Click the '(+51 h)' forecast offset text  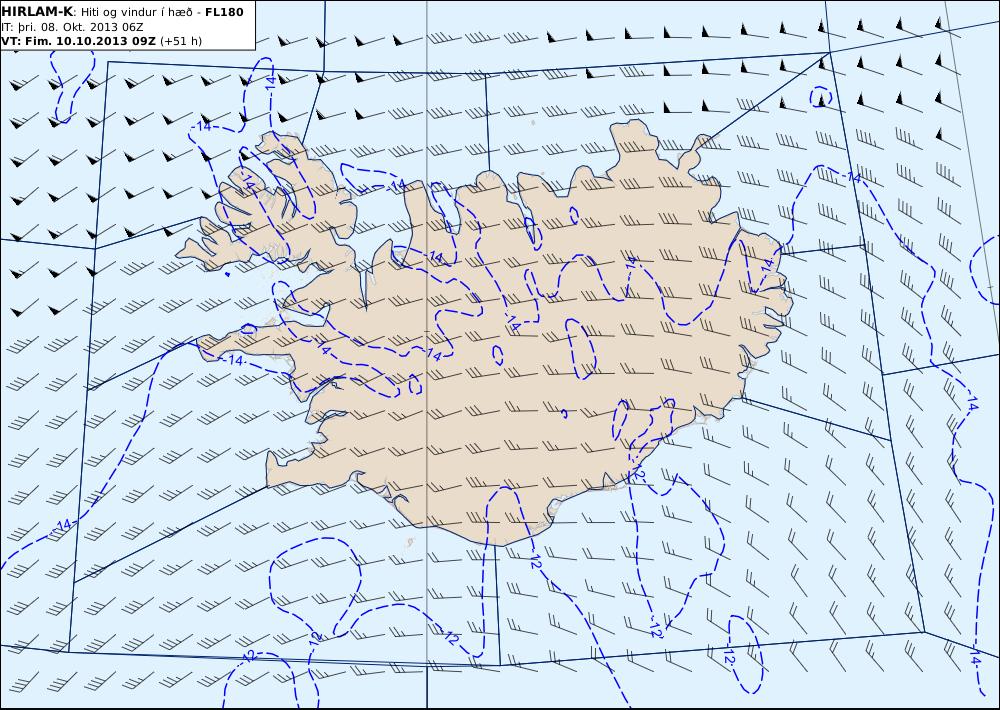click(x=180, y=41)
